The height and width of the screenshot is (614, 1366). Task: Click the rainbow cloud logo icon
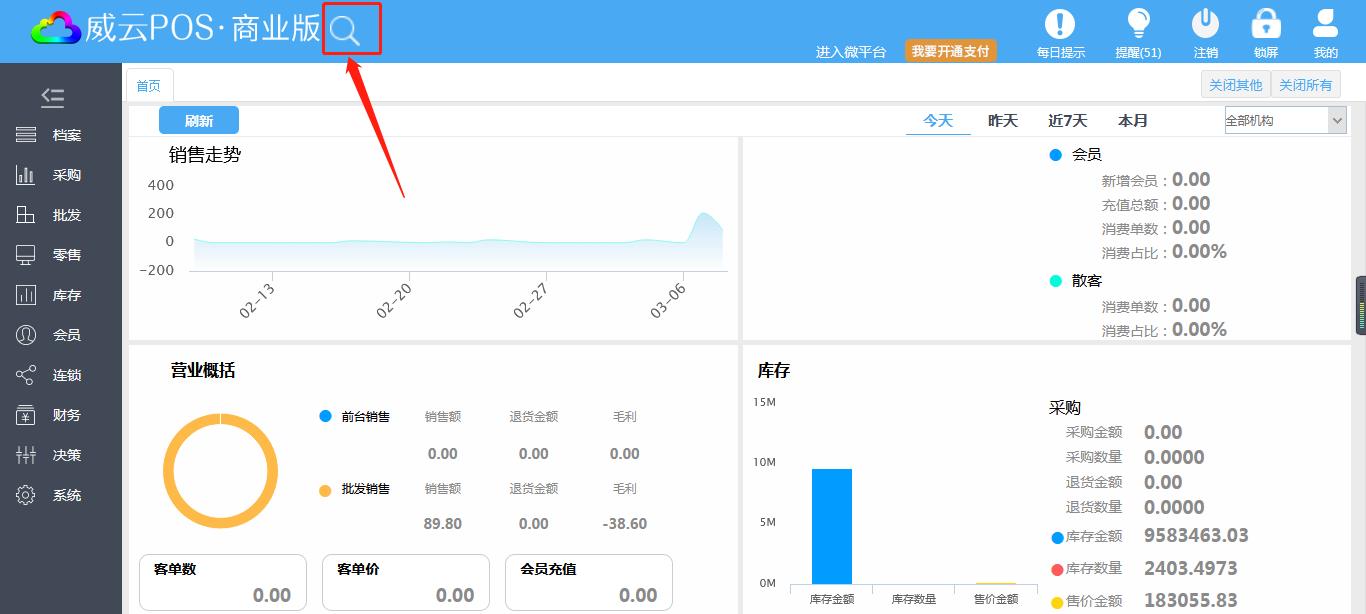(55, 29)
